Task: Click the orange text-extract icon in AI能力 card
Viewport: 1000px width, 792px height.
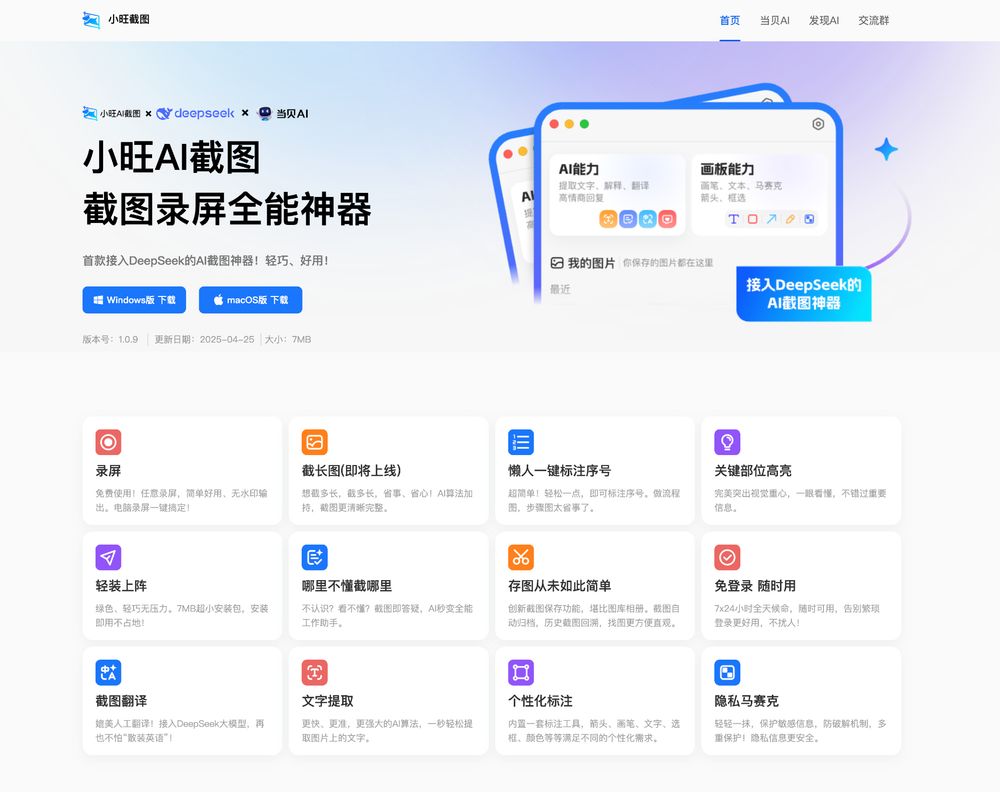Action: 608,219
